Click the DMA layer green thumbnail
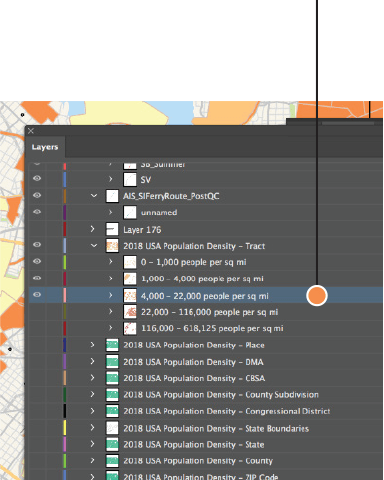384x480 pixels. click(112, 362)
